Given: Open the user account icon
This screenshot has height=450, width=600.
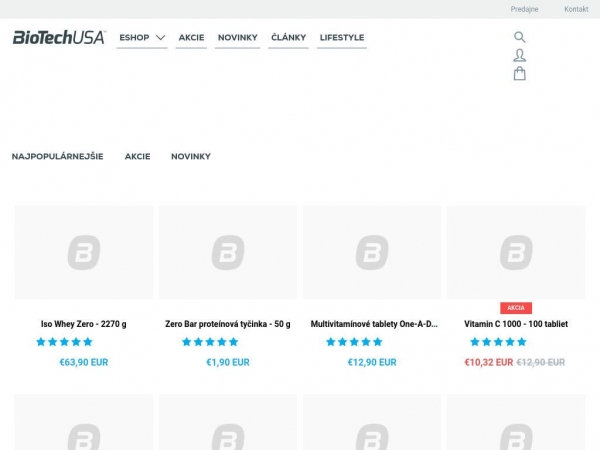Looking at the screenshot, I should 519,55.
